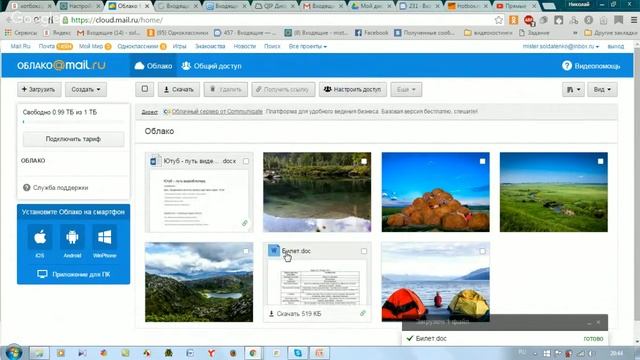Click the link icon on Билет.doc tile
This screenshot has height=360, width=640.
362,313
